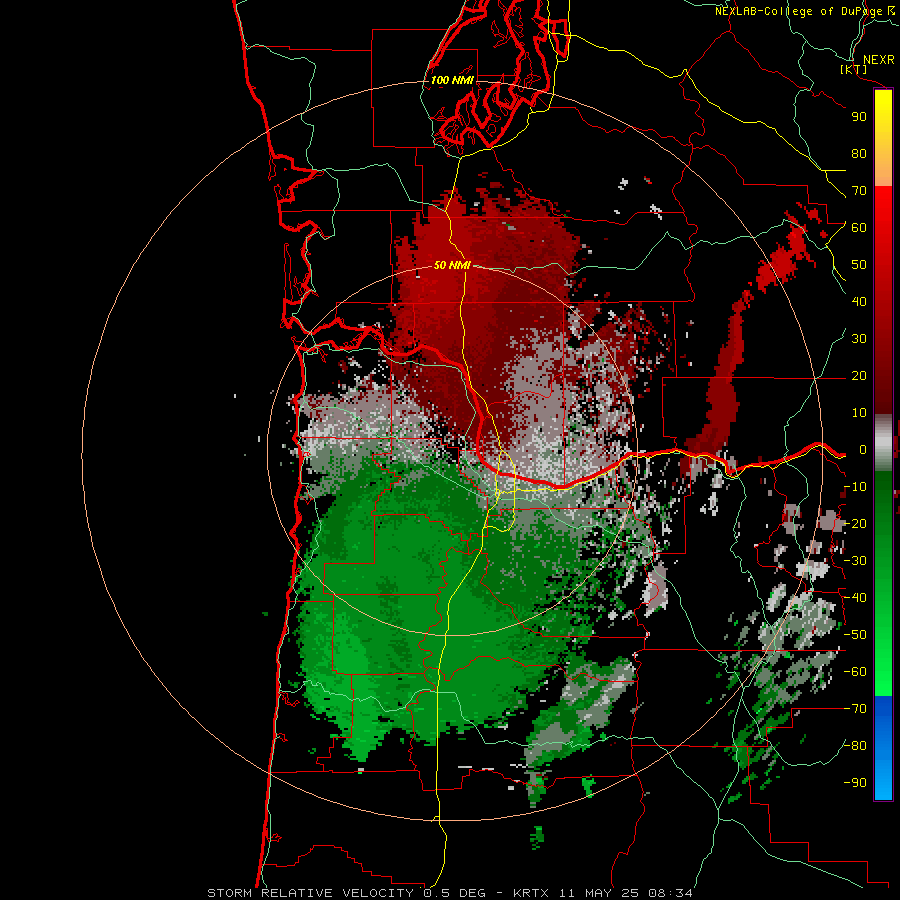Click the -50 scale label
Image resolution: width=900 pixels, height=900 pixels.
855,635
